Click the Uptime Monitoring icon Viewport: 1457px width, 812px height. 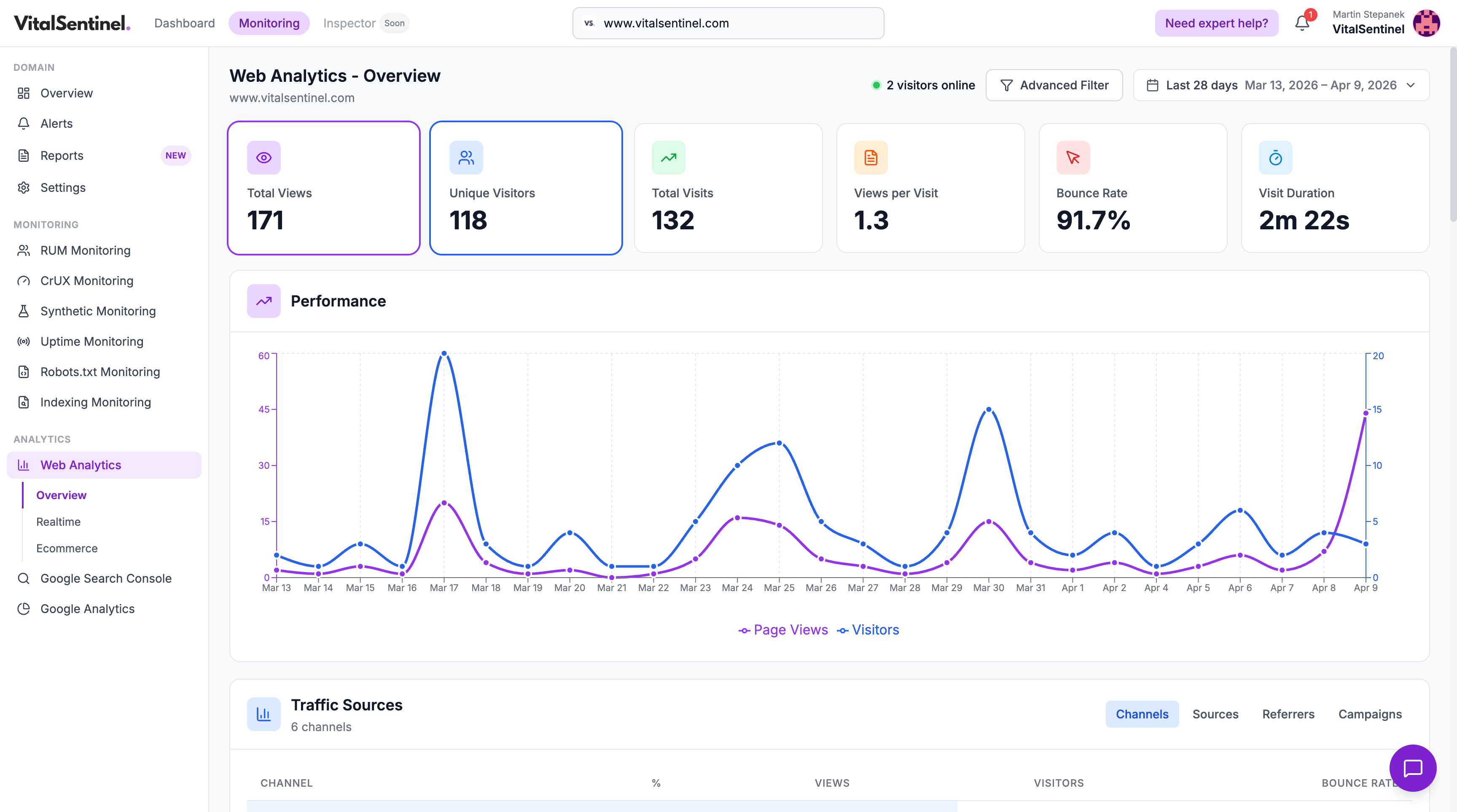[23, 341]
